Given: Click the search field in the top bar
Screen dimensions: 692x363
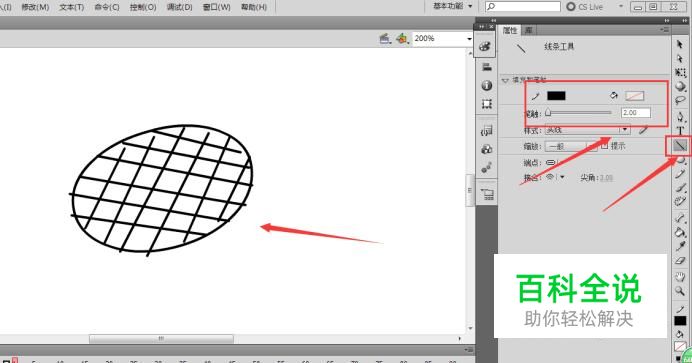Looking at the screenshot, I should 523,7.
